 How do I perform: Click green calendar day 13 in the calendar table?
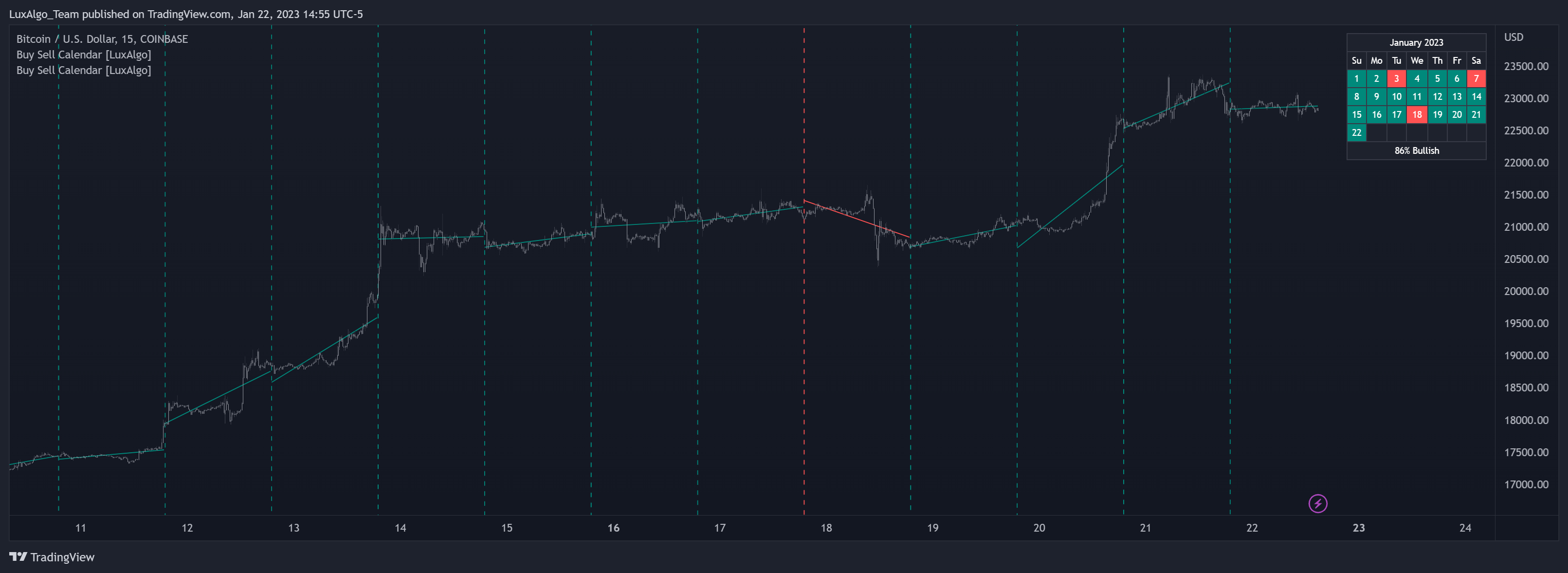(x=1457, y=96)
